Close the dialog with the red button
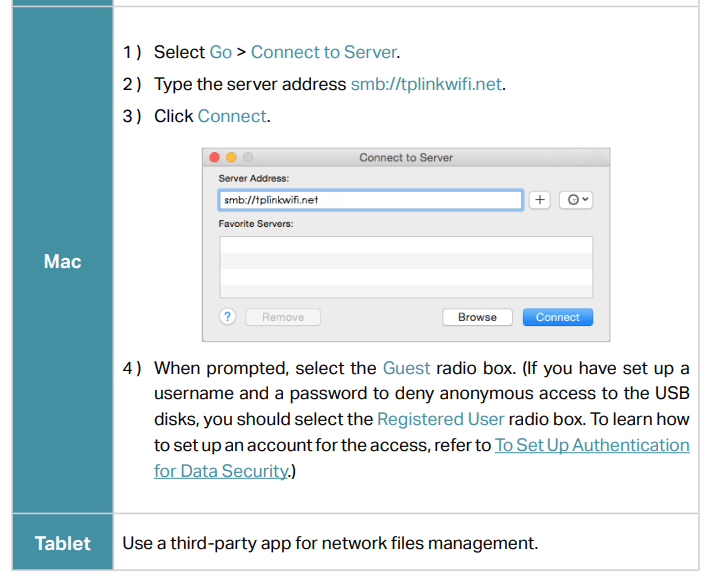Image resolution: width=707 pixels, height=579 pixels. (213, 158)
